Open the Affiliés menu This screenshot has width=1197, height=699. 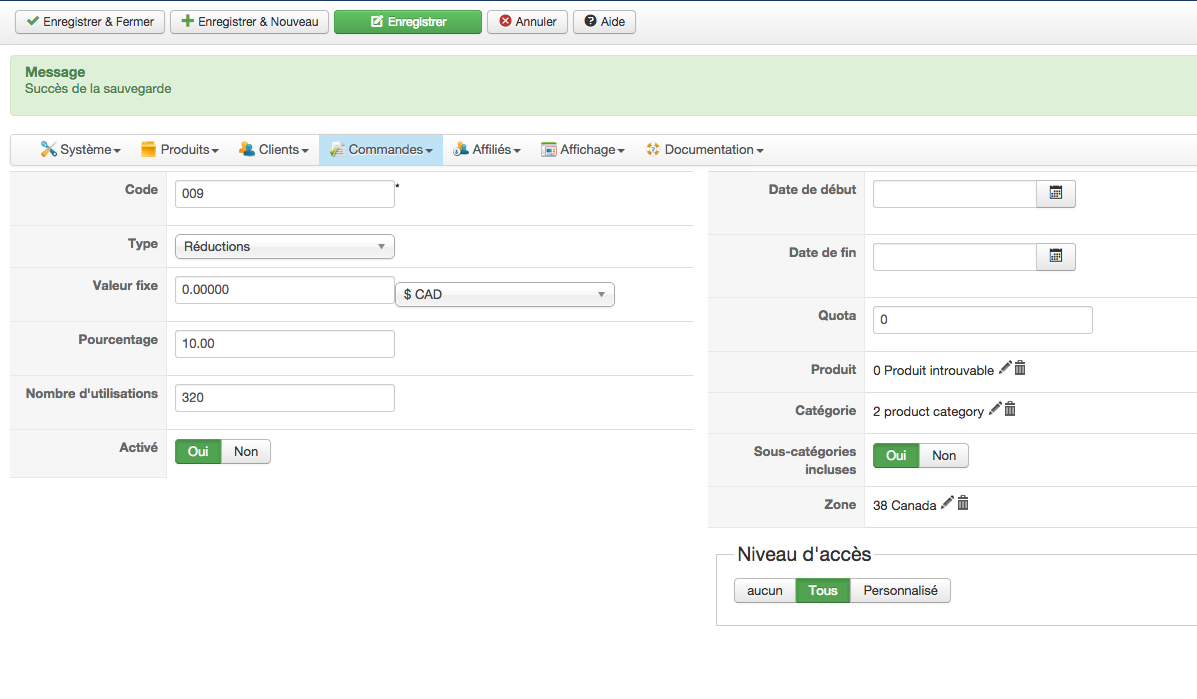[487, 150]
